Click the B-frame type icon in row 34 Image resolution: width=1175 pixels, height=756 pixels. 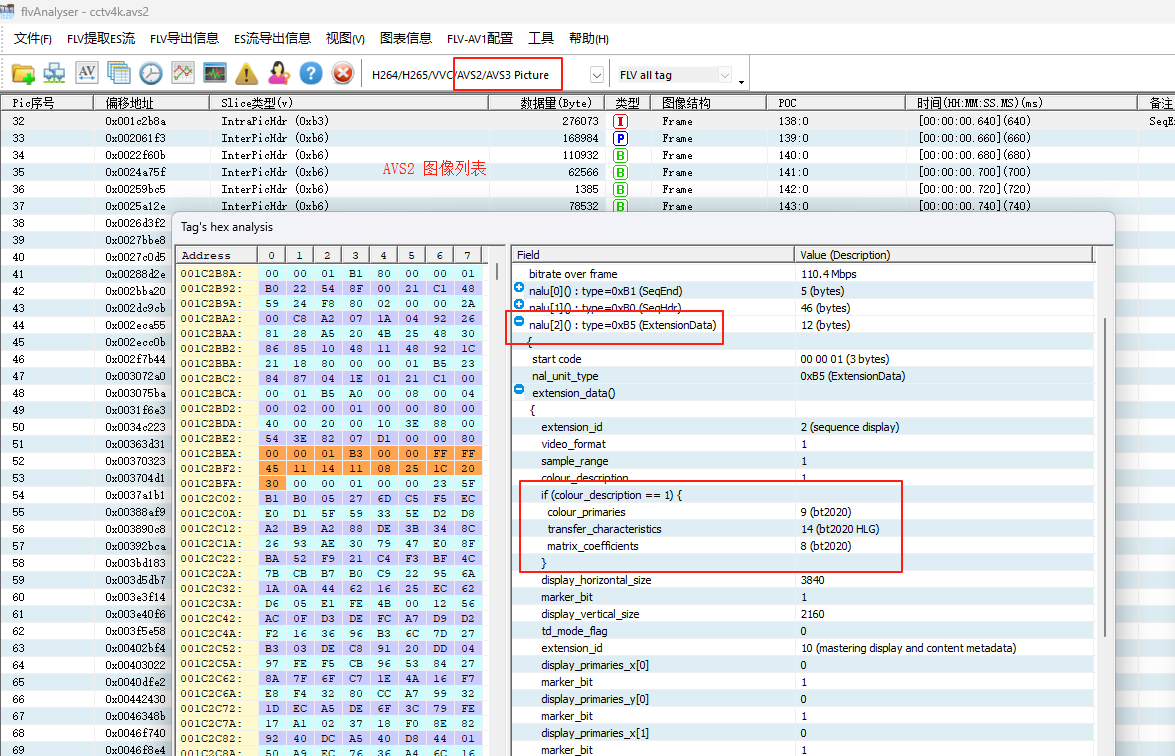620,156
